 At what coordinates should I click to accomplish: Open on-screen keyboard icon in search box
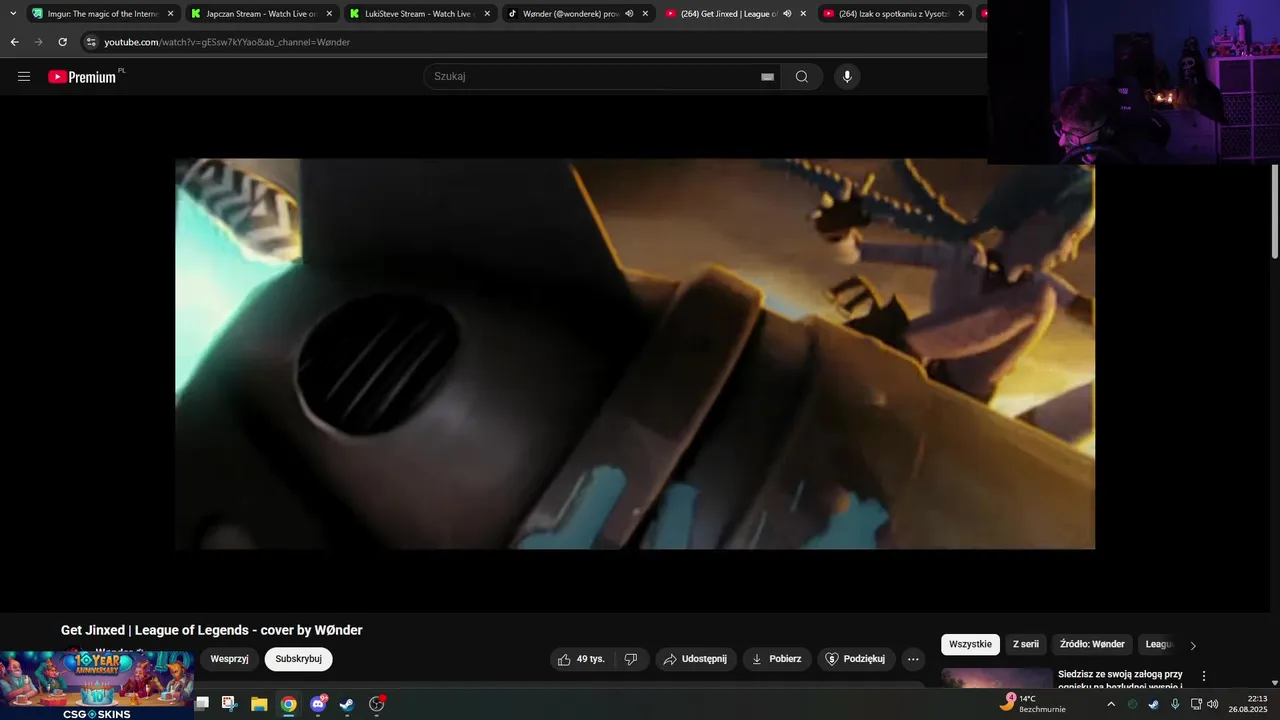pyautogui.click(x=768, y=77)
